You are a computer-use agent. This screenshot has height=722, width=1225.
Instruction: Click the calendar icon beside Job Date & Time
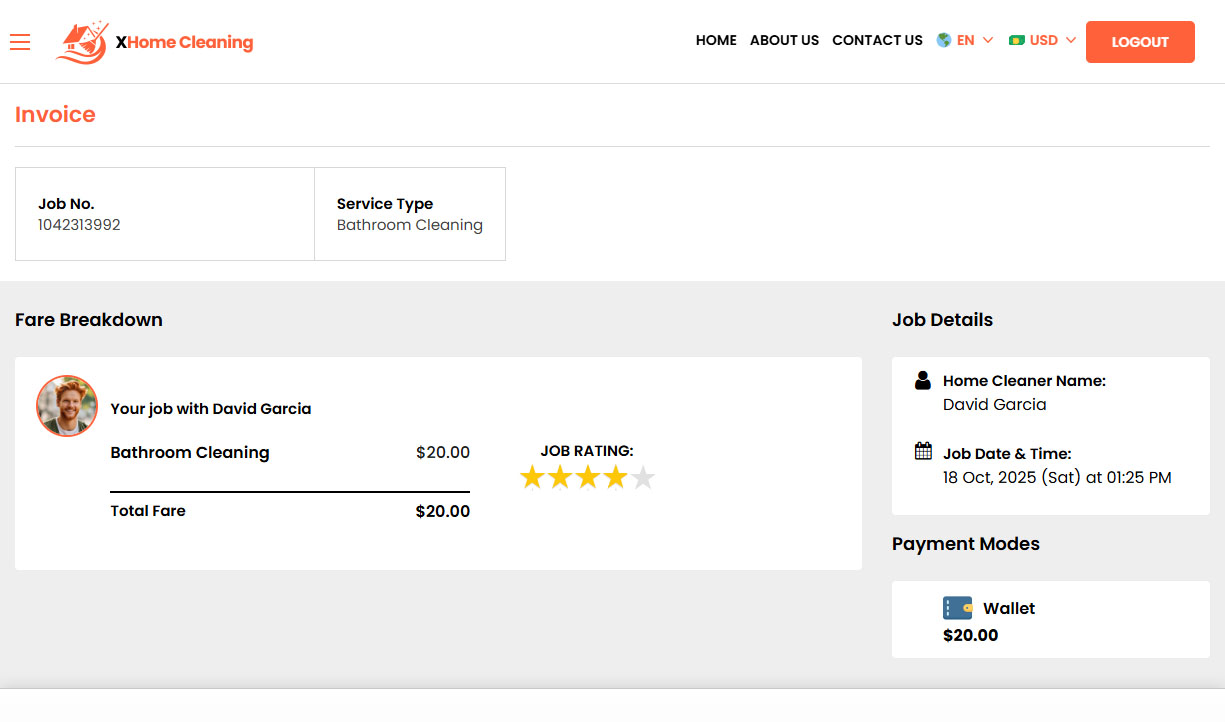point(921,451)
